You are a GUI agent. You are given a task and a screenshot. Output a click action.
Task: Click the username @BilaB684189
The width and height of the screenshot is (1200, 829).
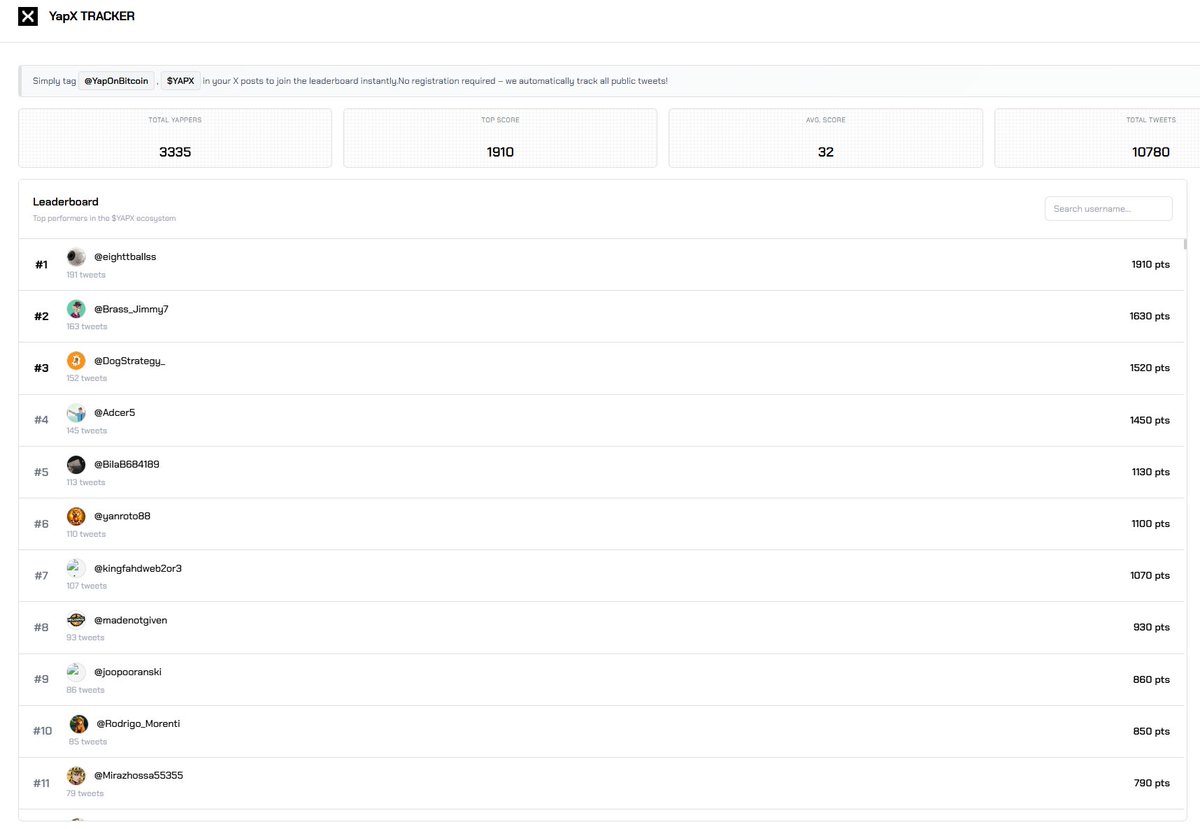(127, 465)
